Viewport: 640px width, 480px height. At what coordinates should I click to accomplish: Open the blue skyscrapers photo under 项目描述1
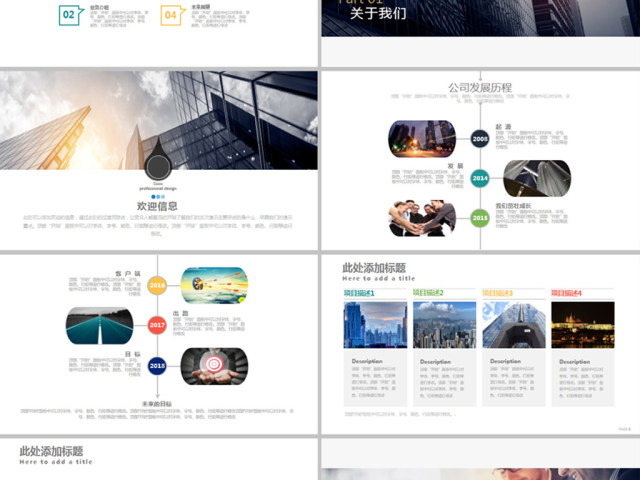tap(376, 325)
